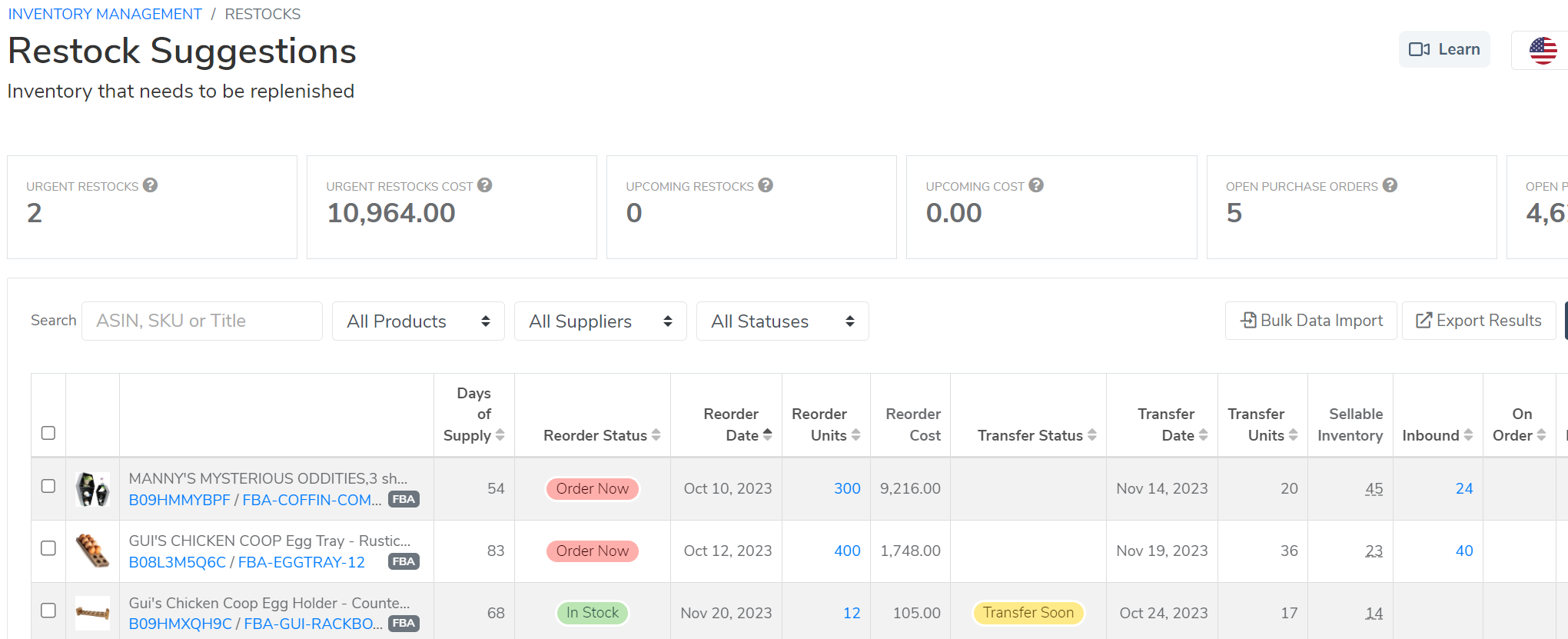The width and height of the screenshot is (1568, 639).
Task: Click reorder units value 400
Action: 847,551
